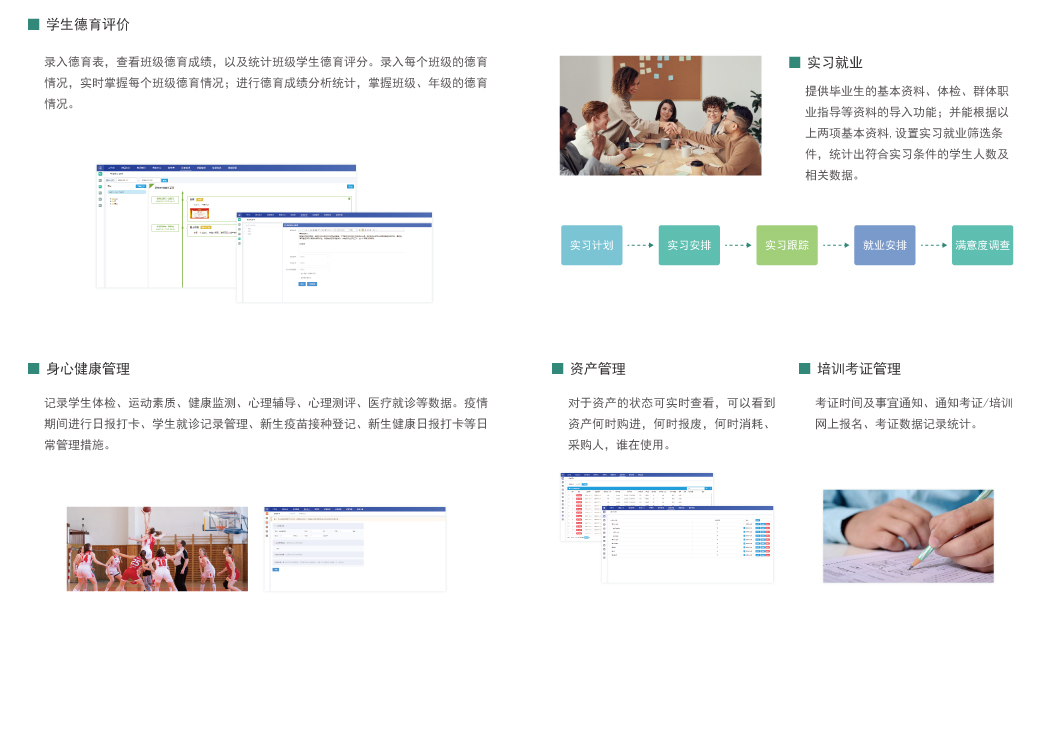Enlarge the front asset management table screenshot
Image resolution: width=1049 pixels, height=737 pixels.
point(687,545)
